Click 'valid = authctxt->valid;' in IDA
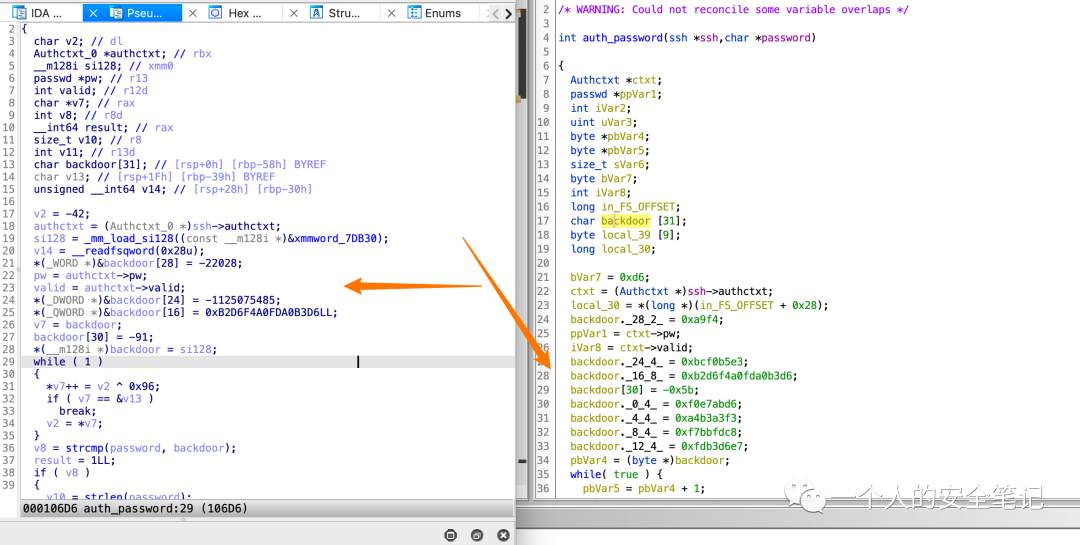1080x545 pixels. (x=110, y=288)
